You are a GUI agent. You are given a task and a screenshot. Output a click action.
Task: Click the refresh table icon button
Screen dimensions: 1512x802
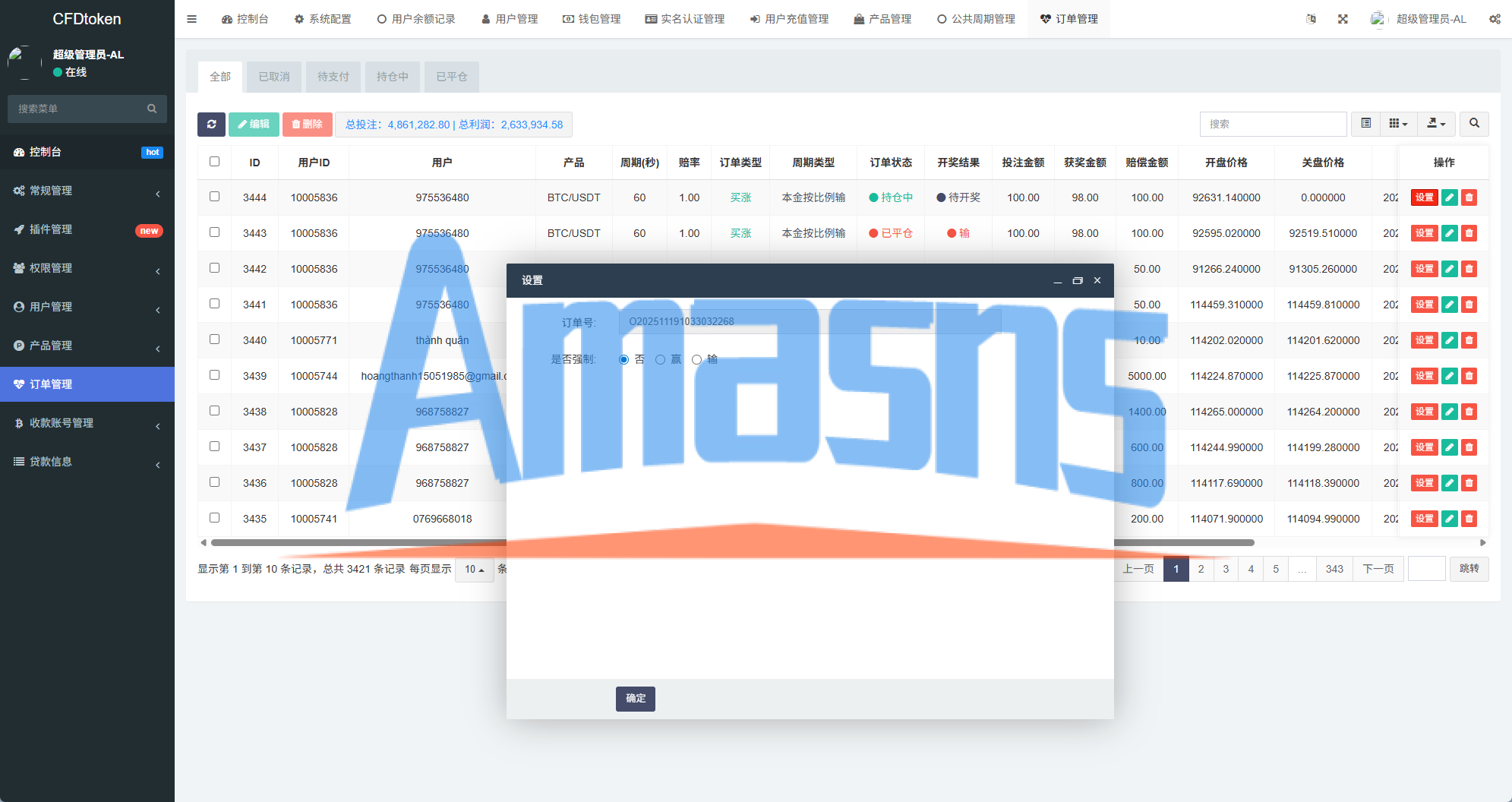(211, 125)
